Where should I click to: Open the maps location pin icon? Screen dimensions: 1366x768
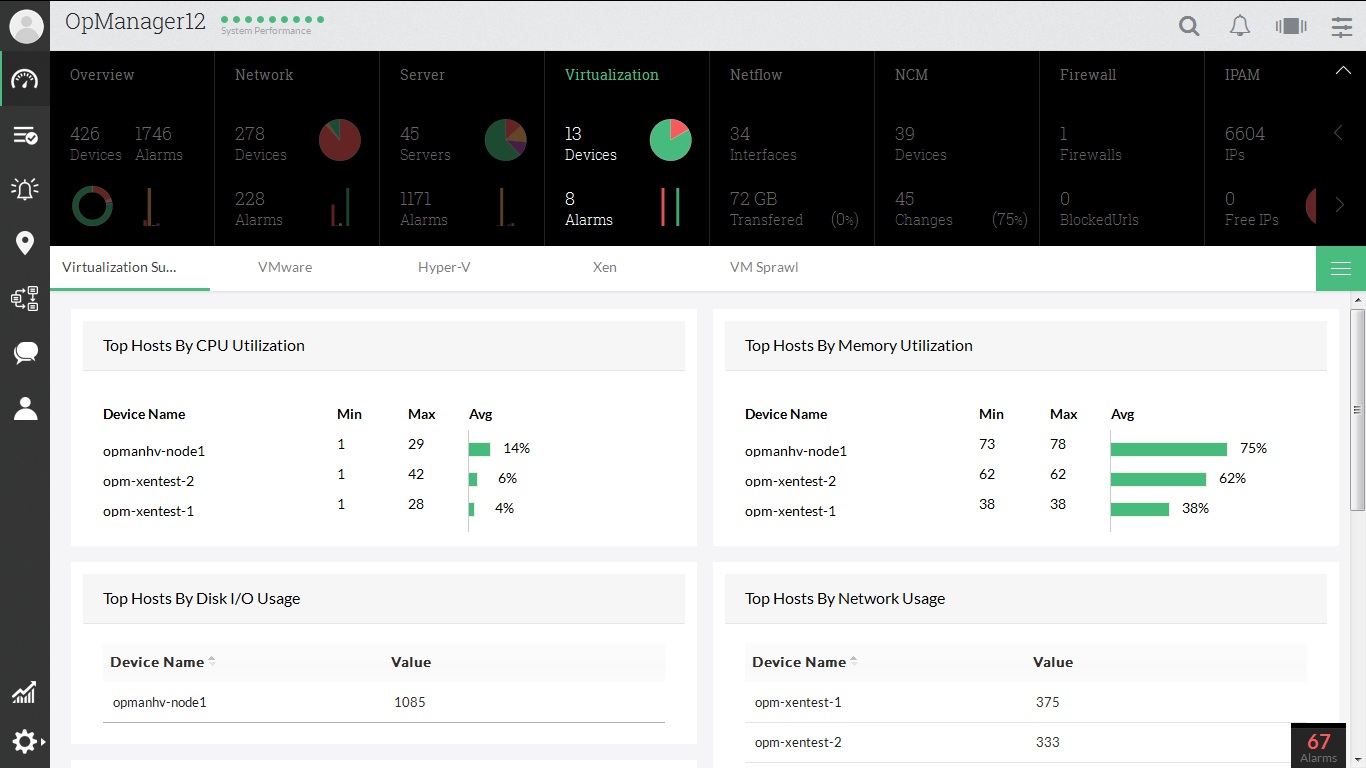click(x=25, y=243)
